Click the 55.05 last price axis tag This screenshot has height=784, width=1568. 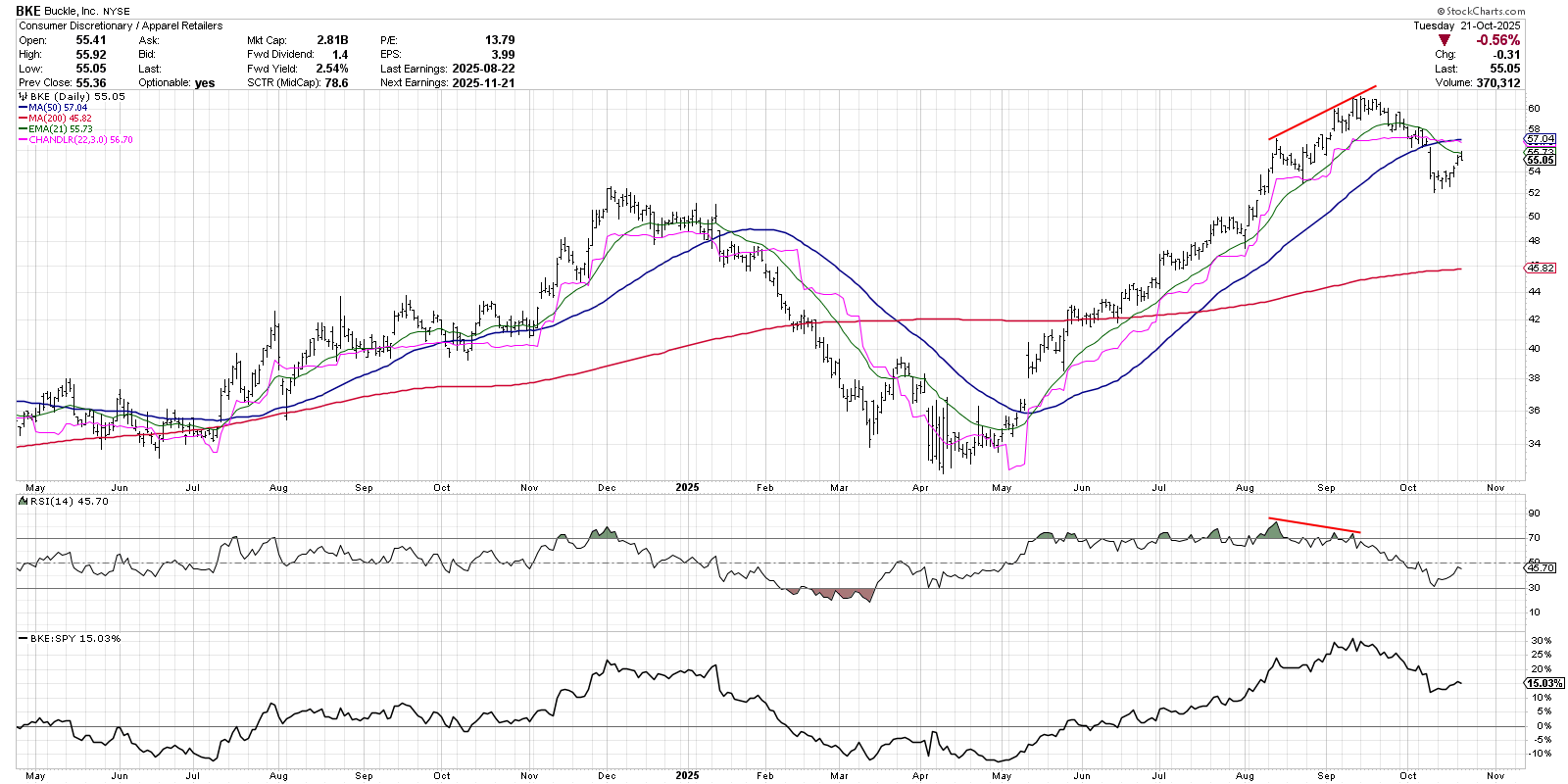[x=1541, y=160]
